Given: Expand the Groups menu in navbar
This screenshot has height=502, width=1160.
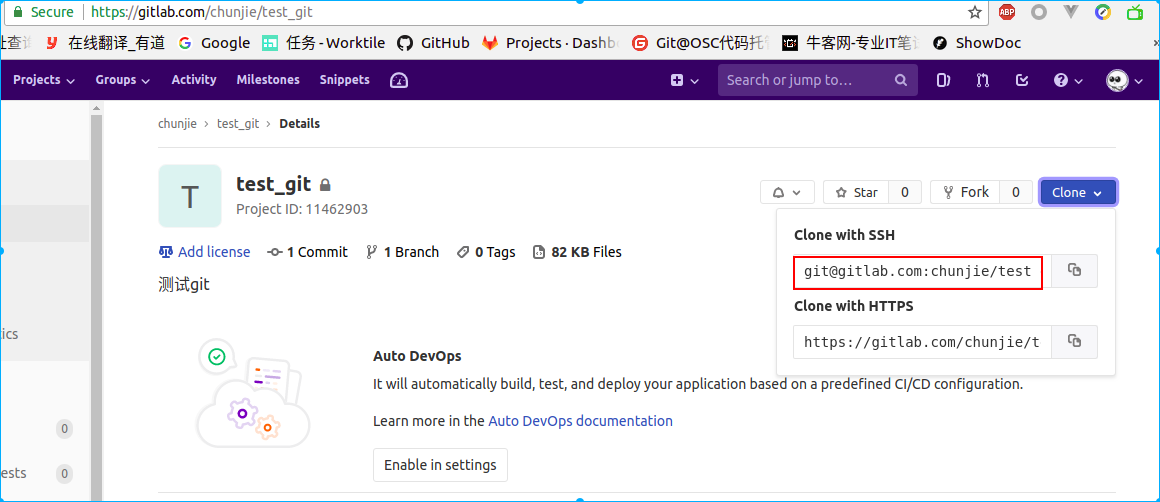Looking at the screenshot, I should [123, 80].
